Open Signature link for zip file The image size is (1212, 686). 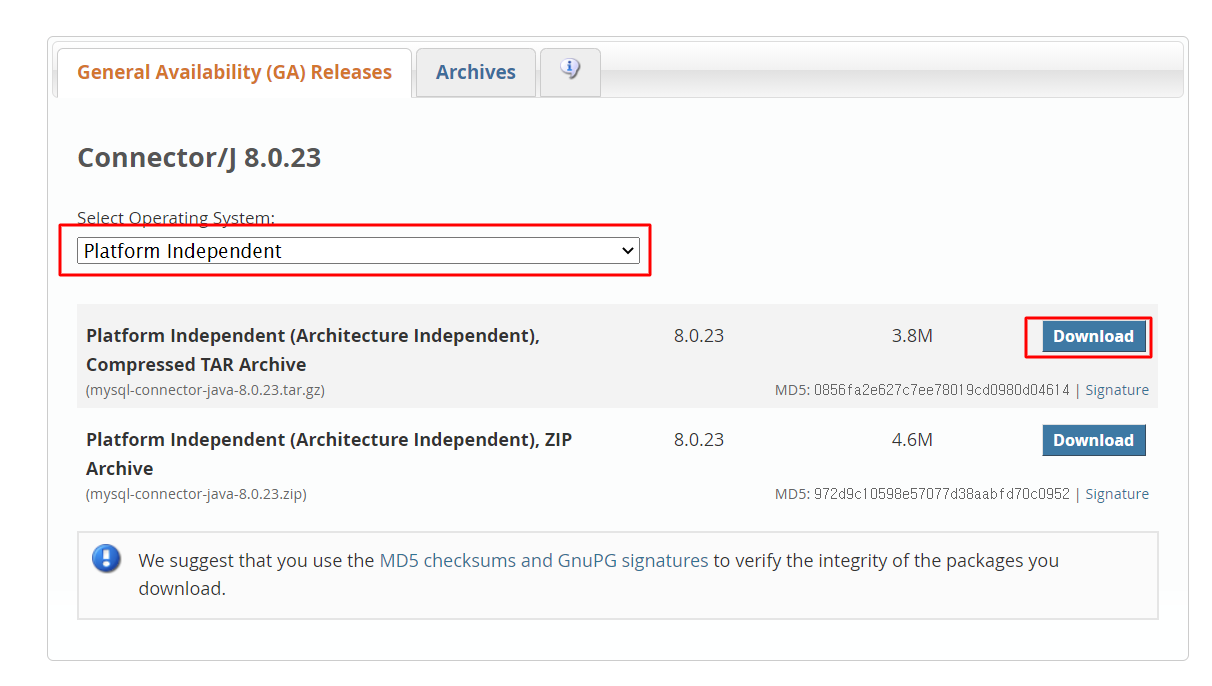(x=1117, y=494)
